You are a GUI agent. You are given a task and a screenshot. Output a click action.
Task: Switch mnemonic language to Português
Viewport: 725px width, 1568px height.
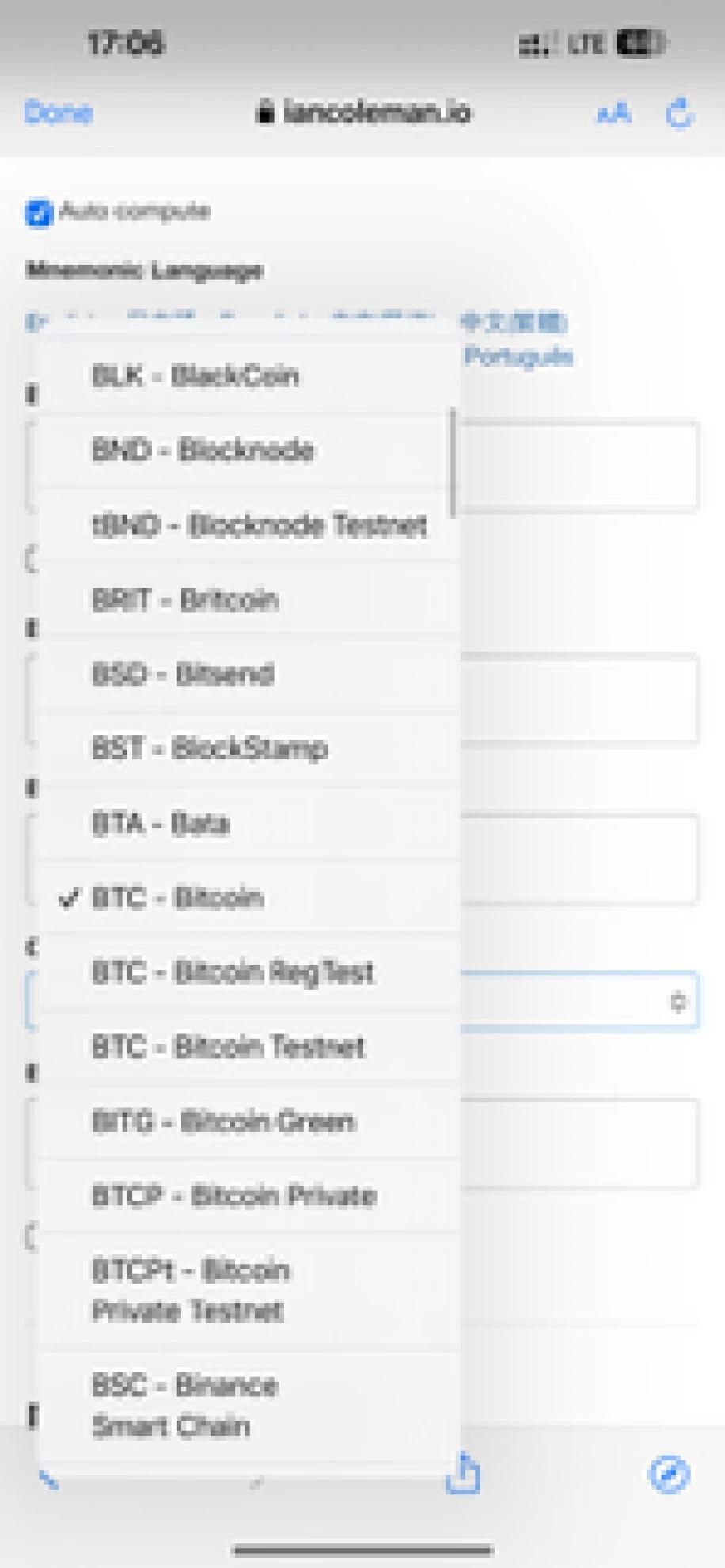coord(518,356)
